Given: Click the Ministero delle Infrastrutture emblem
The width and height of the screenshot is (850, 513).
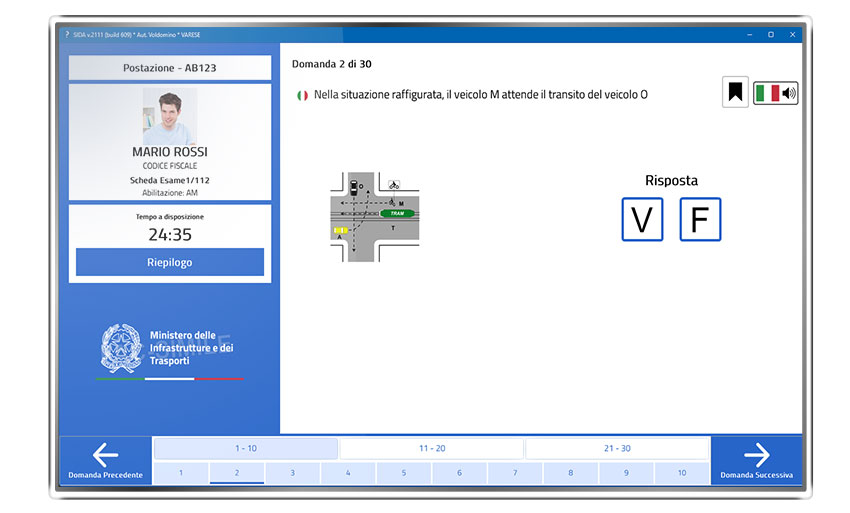Looking at the screenshot, I should 122,347.
